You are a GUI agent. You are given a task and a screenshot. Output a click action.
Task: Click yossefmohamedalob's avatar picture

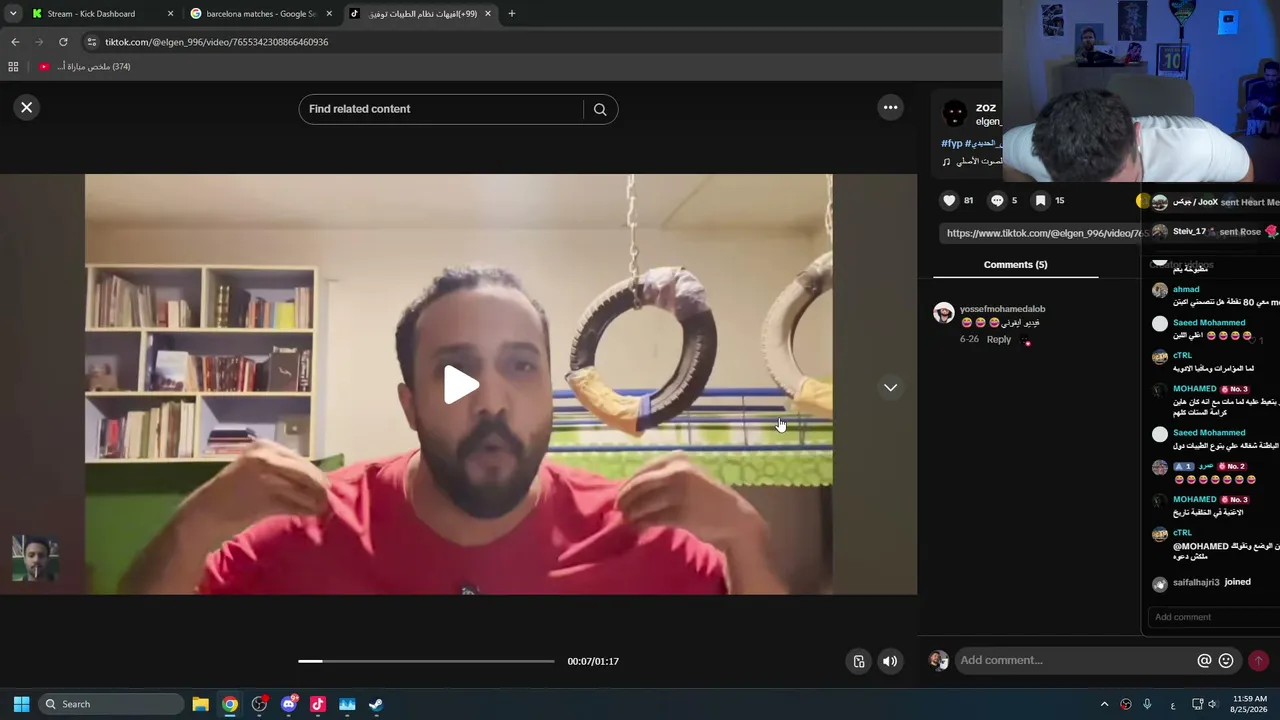(943, 313)
